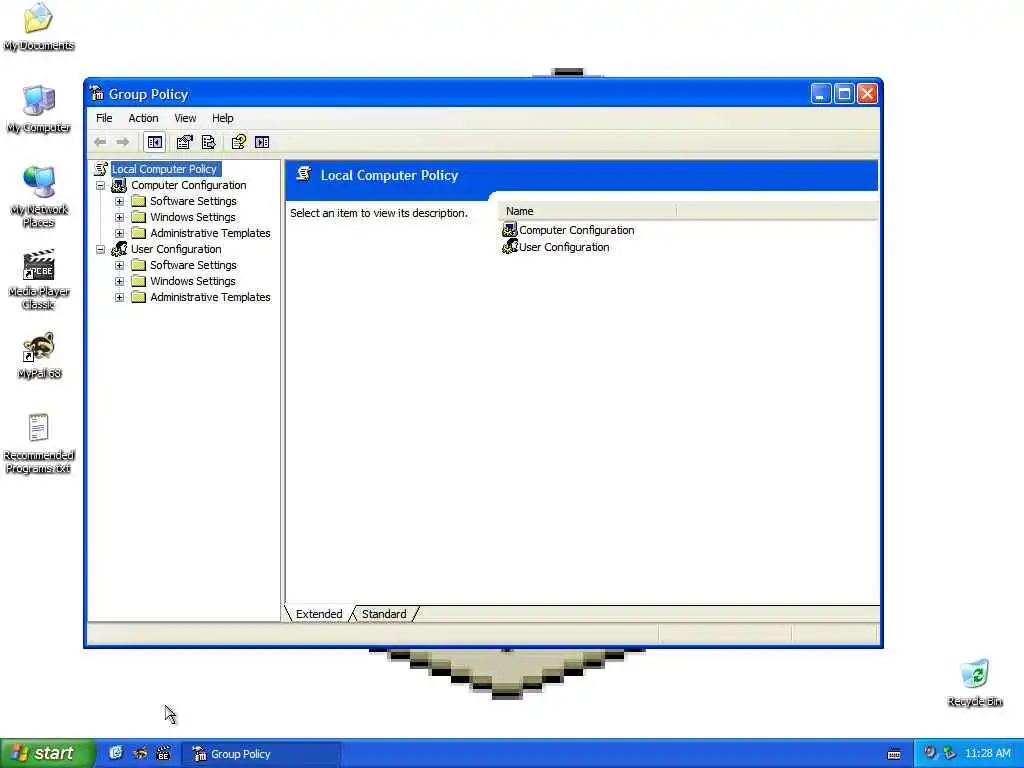Expand Windows Settings under User Configuration
Image resolution: width=1024 pixels, height=768 pixels.
(120, 281)
